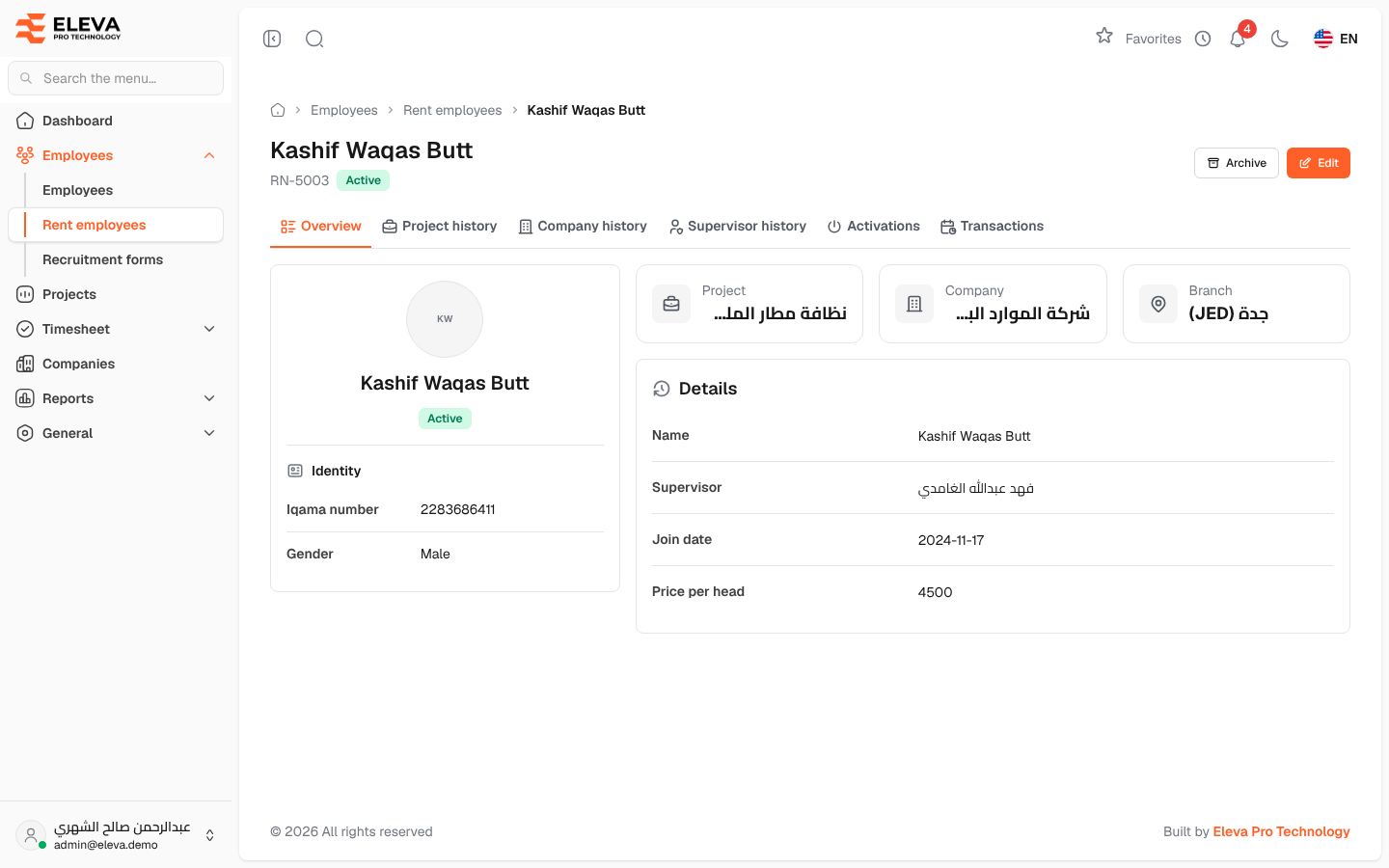The image size is (1389, 868).
Task: Expand the General sidebar menu
Action: tap(116, 433)
